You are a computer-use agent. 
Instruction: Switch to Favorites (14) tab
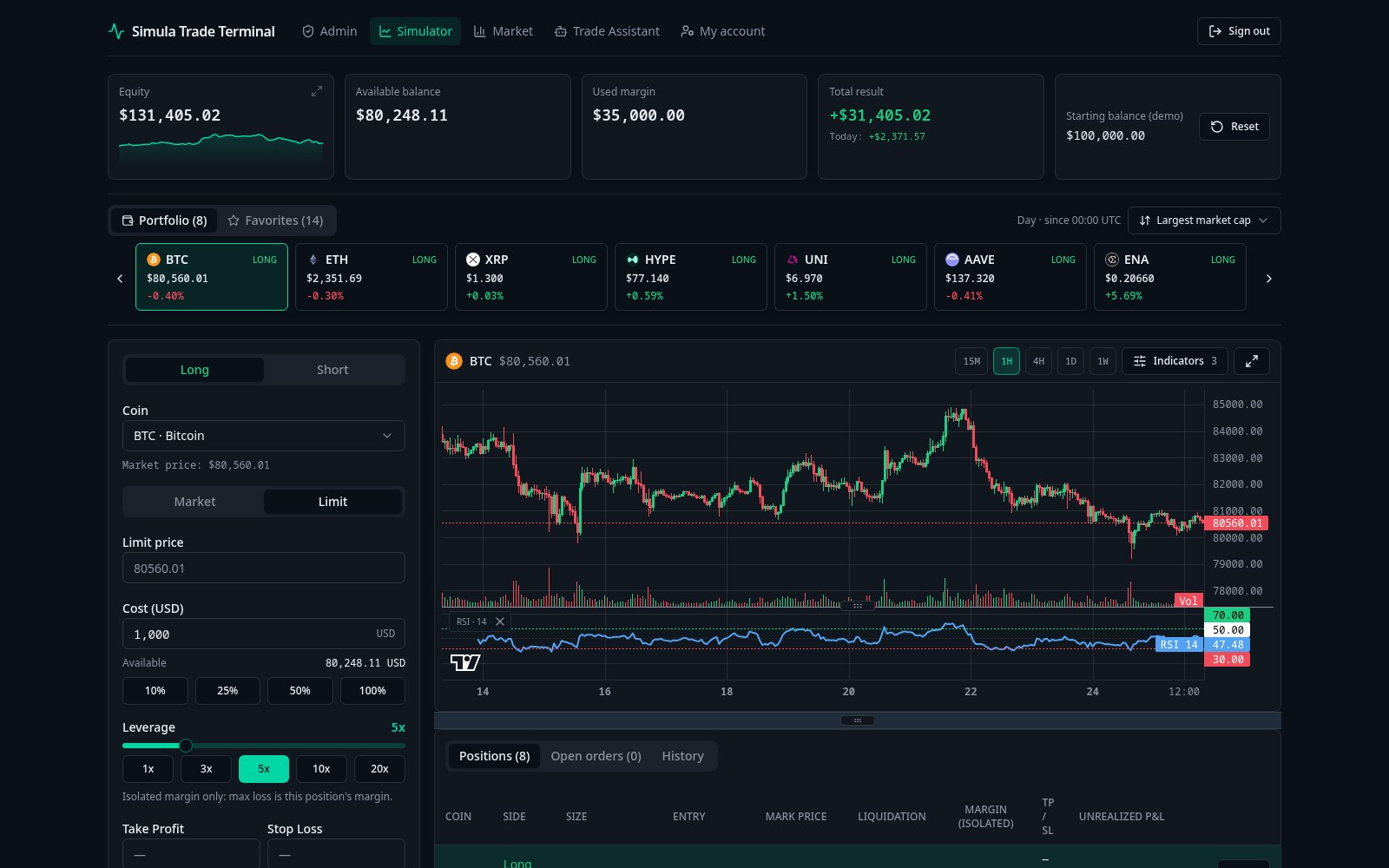(275, 220)
